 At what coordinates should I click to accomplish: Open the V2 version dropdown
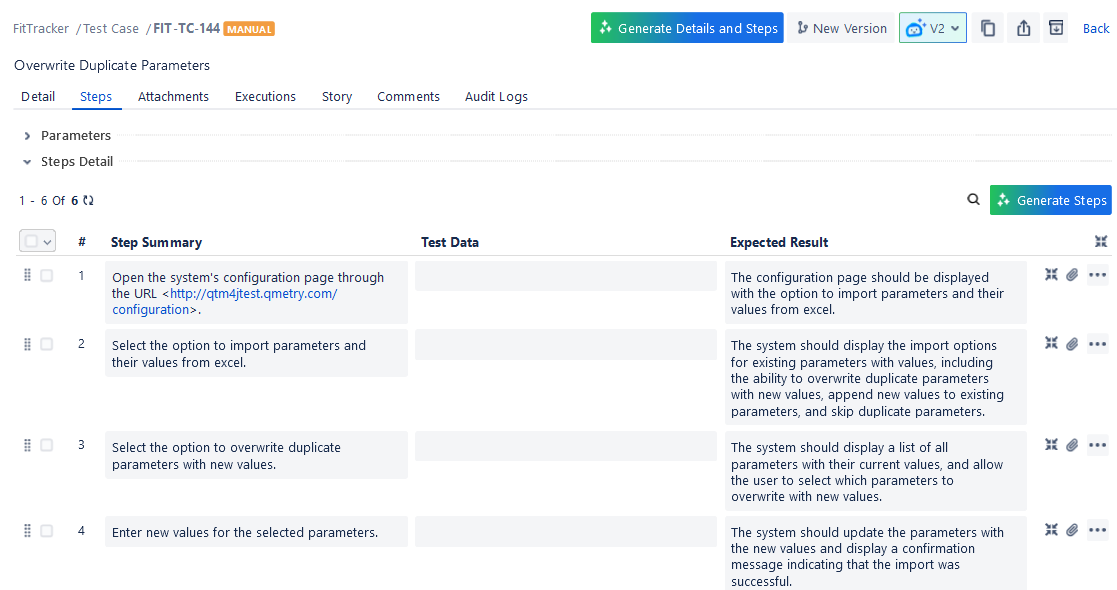point(932,27)
